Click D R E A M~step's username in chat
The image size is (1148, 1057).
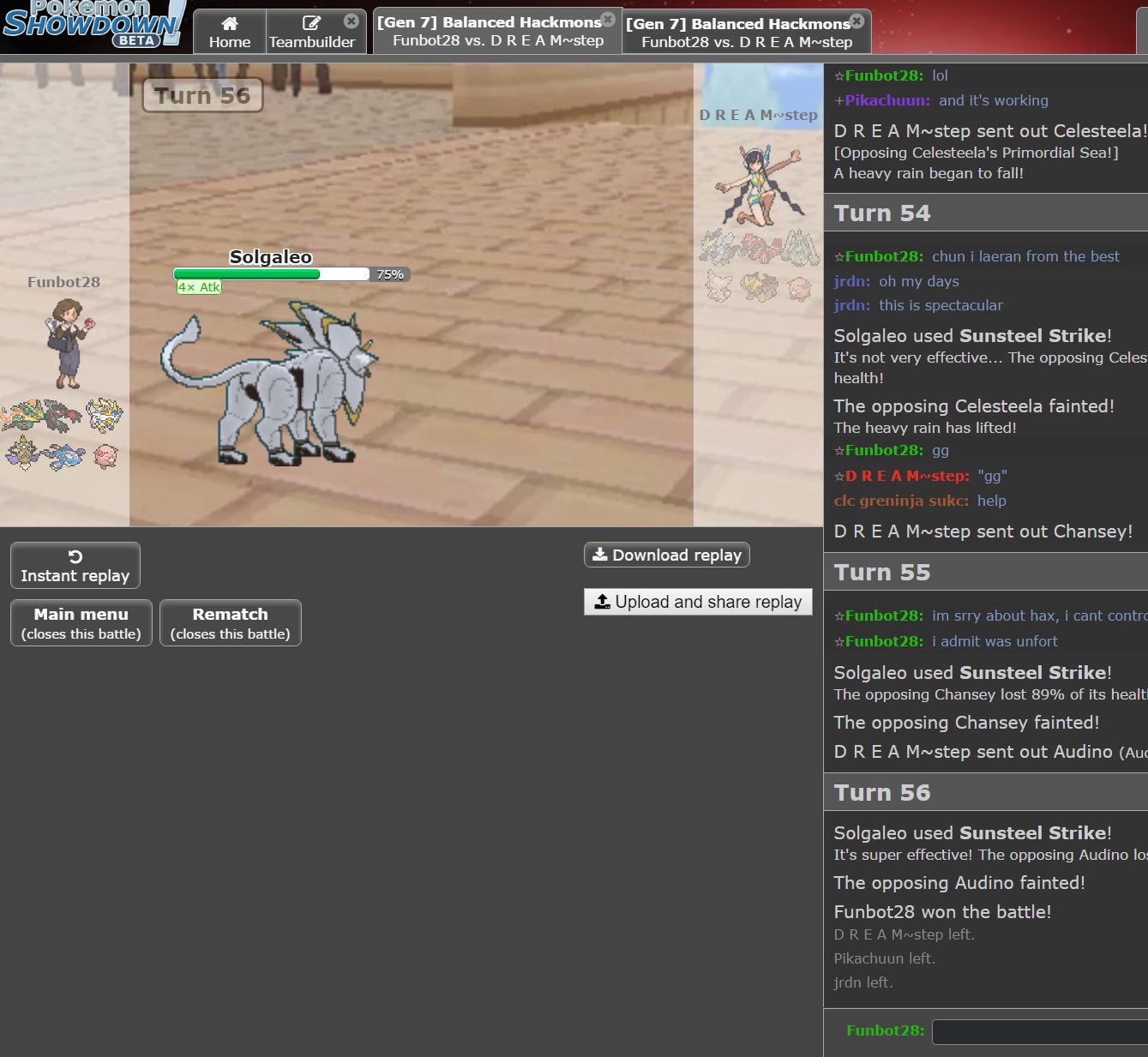[x=908, y=476]
